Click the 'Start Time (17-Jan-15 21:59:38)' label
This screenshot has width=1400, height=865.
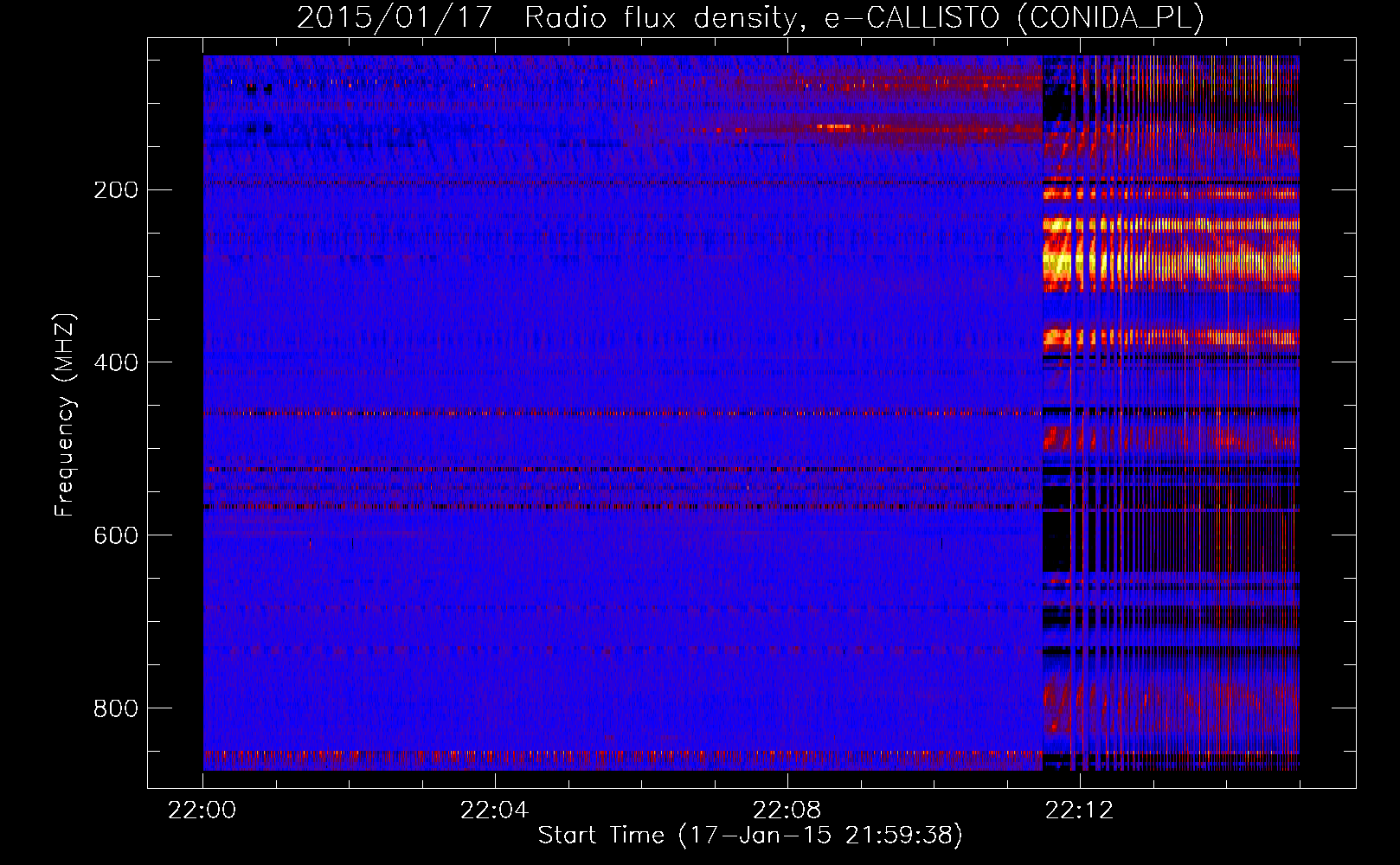coord(750,836)
